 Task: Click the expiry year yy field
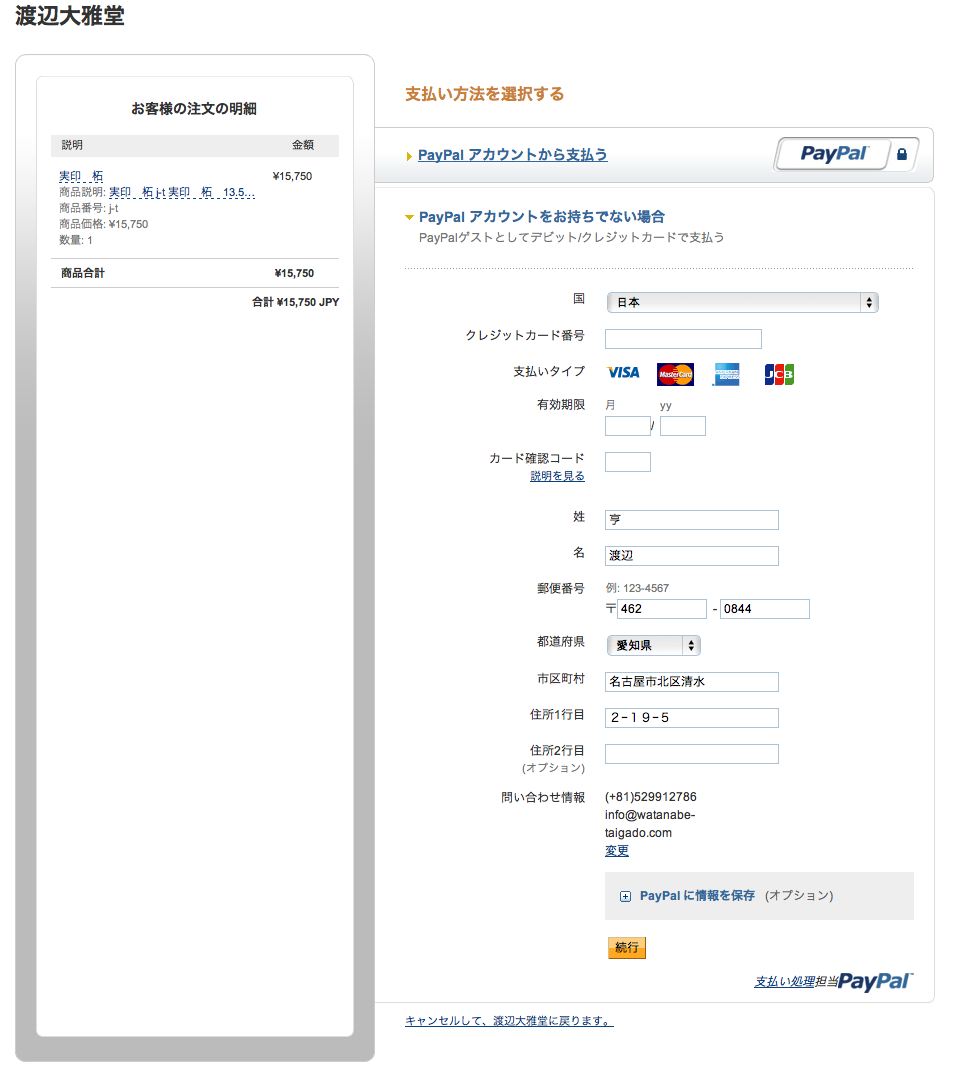682,426
